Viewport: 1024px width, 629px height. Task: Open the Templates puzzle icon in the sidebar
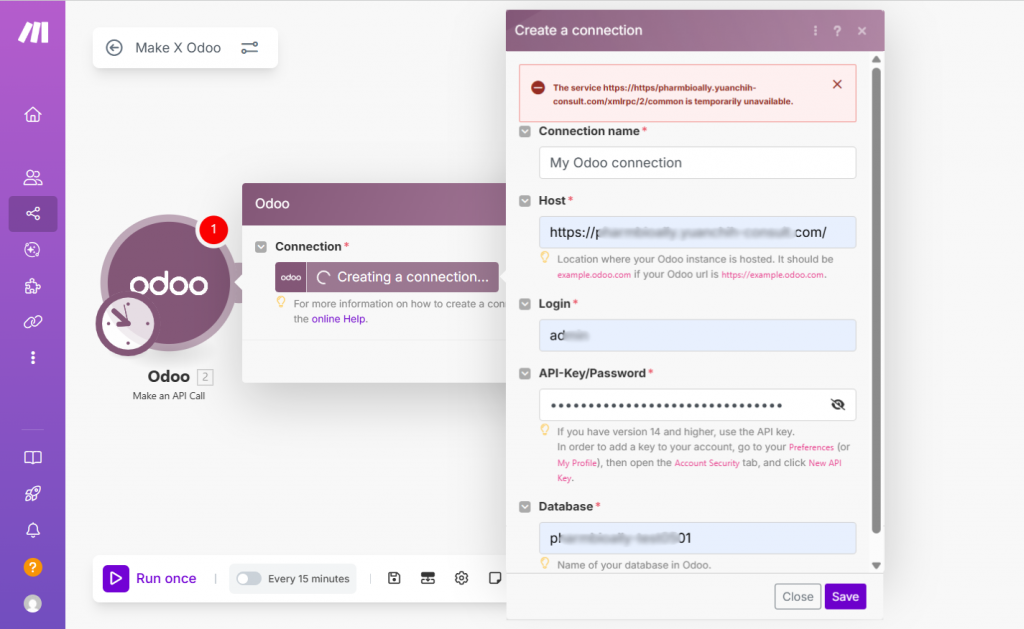tap(33, 286)
